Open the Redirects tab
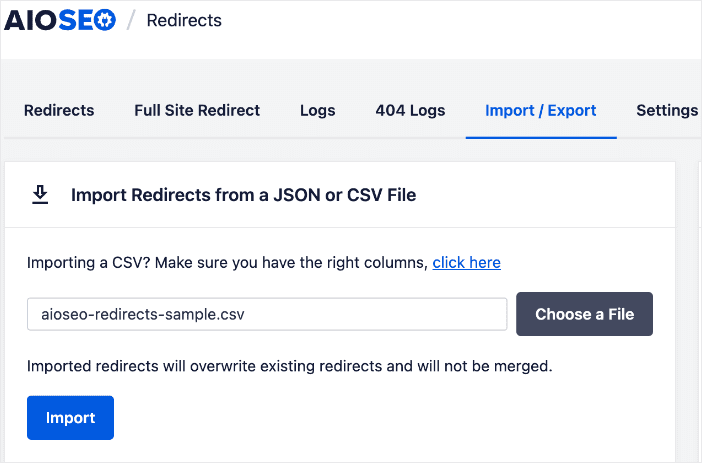 point(59,110)
